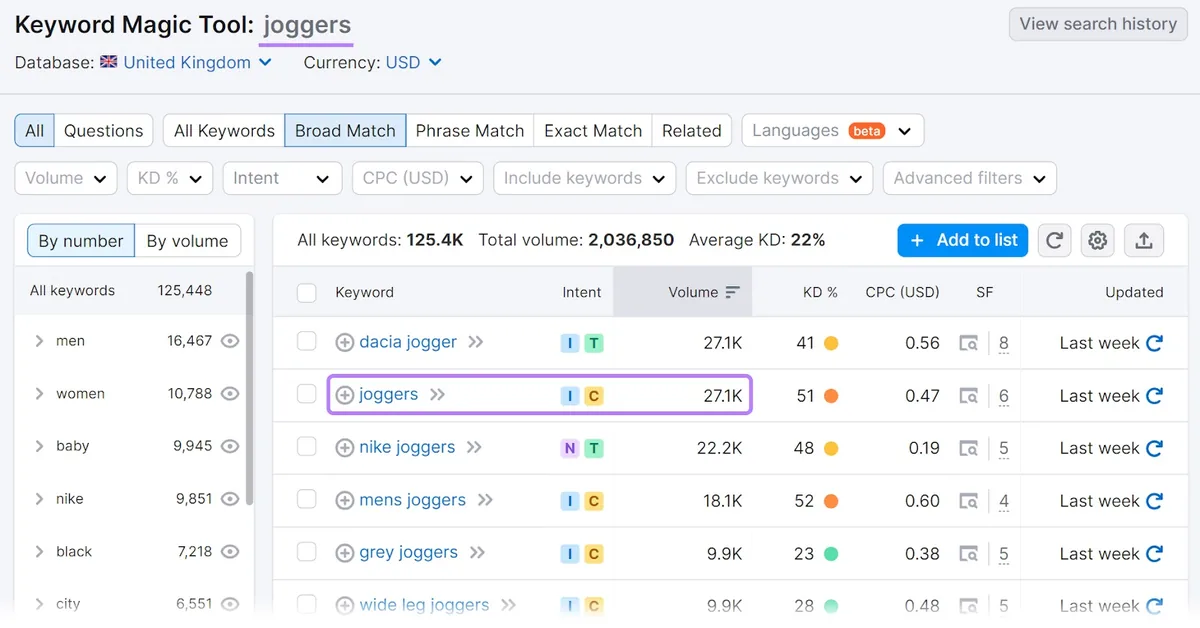The height and width of the screenshot is (628, 1200).
Task: Check the mens joggers row checkbox
Action: pos(307,499)
